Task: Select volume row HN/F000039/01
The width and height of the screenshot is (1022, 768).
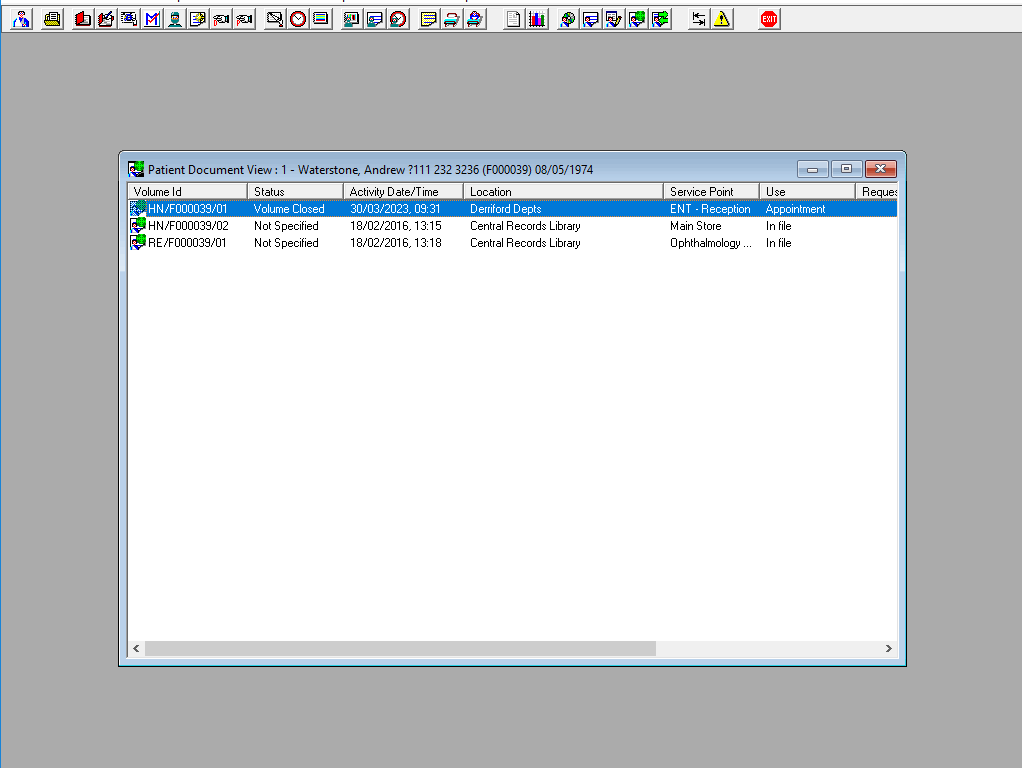Action: point(512,209)
